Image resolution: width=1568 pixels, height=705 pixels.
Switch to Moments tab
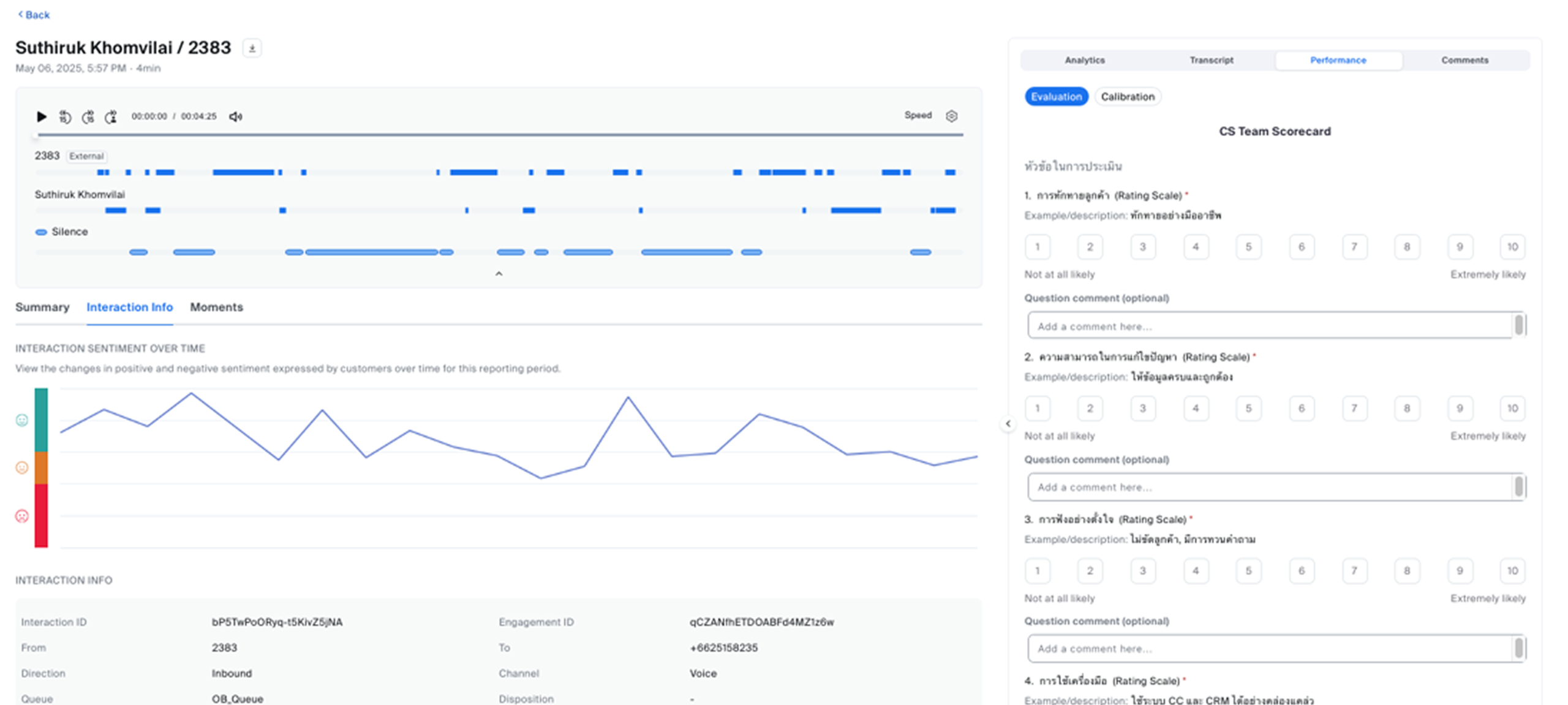216,307
